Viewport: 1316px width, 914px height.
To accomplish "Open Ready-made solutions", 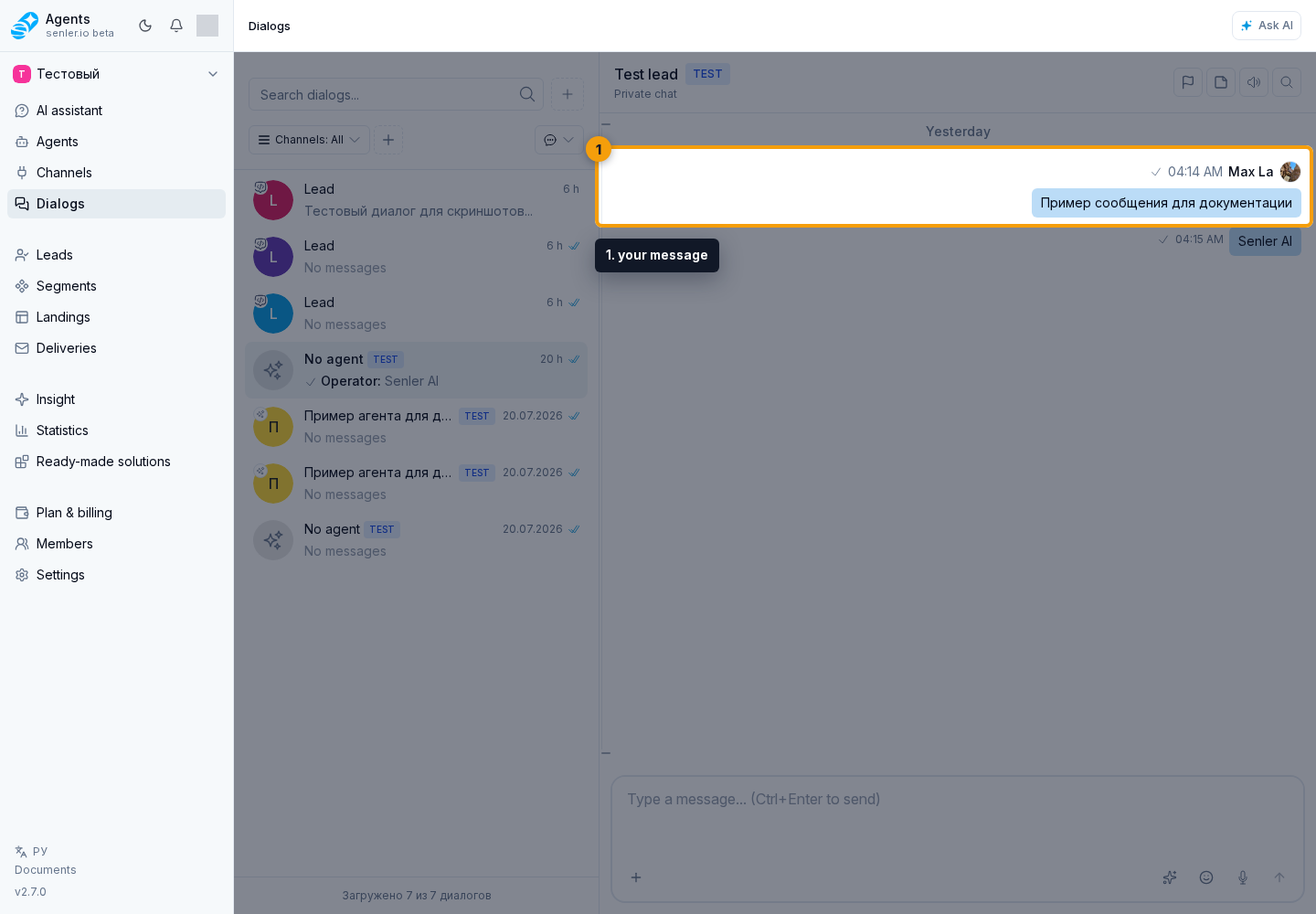I will [116, 462].
